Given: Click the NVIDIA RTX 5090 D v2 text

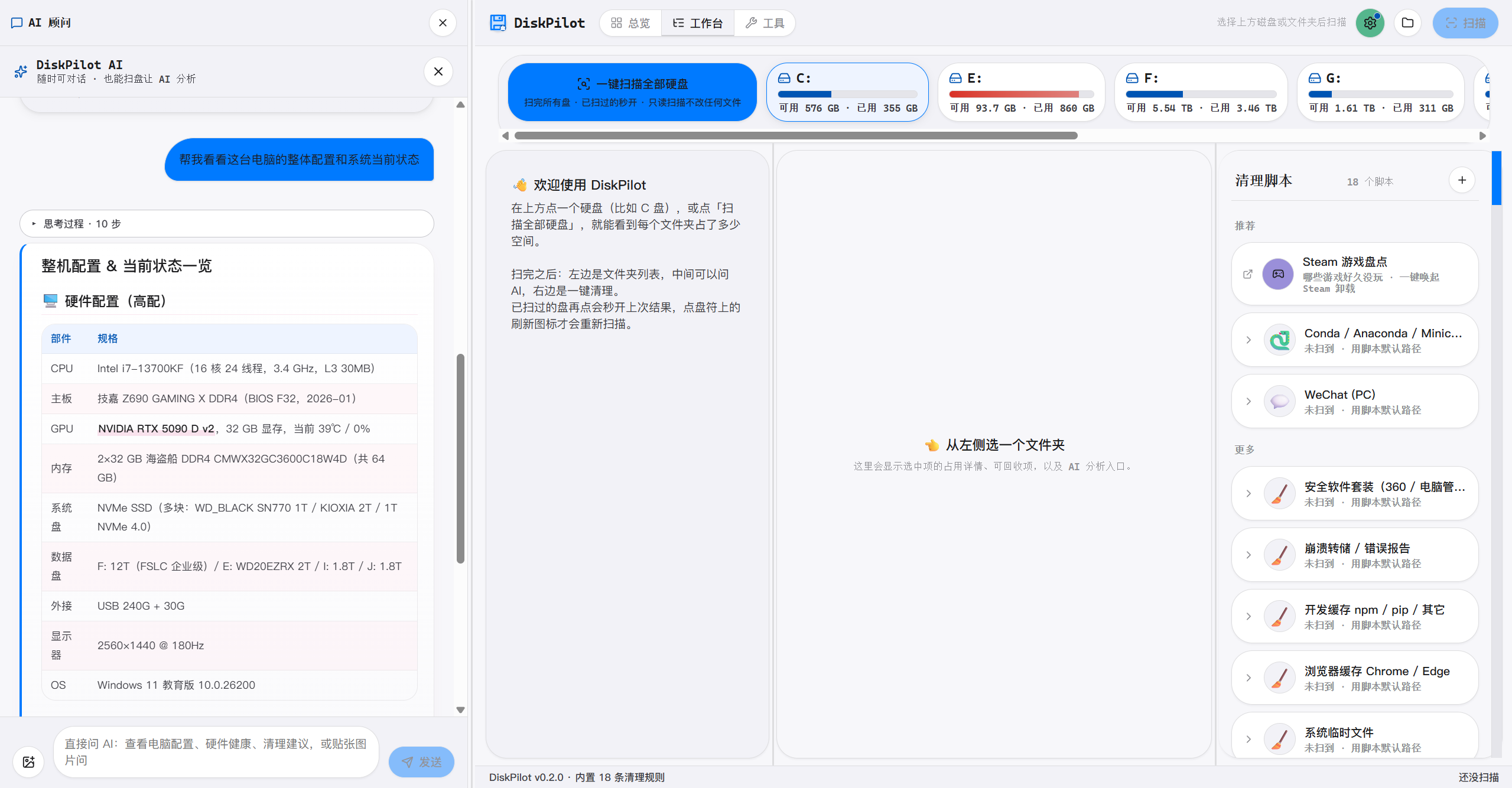Looking at the screenshot, I should [x=156, y=429].
